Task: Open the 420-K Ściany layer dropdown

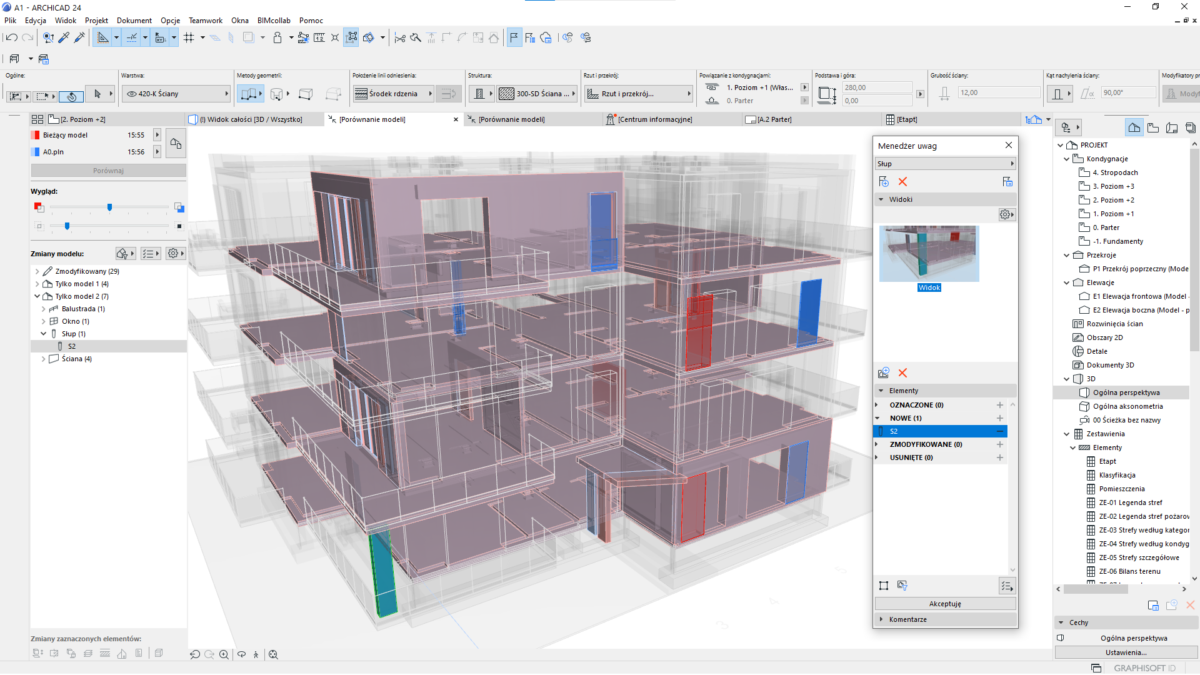Action: point(175,94)
